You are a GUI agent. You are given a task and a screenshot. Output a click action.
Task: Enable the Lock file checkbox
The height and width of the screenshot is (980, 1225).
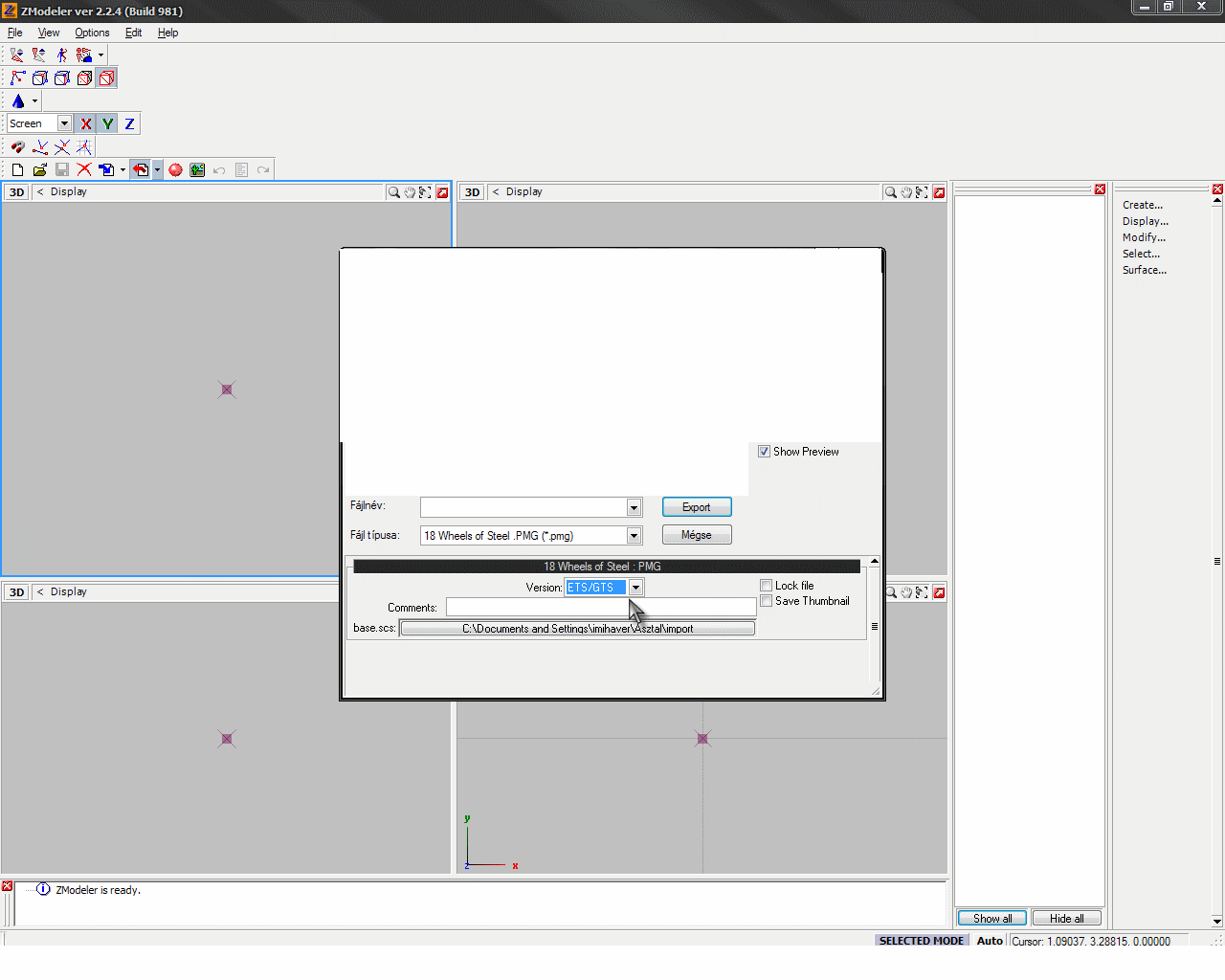766,586
